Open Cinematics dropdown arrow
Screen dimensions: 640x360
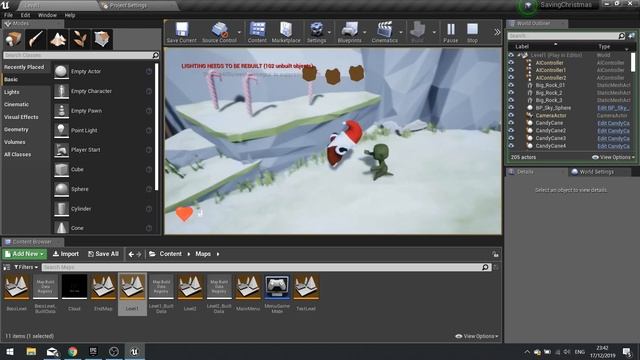pos(401,32)
